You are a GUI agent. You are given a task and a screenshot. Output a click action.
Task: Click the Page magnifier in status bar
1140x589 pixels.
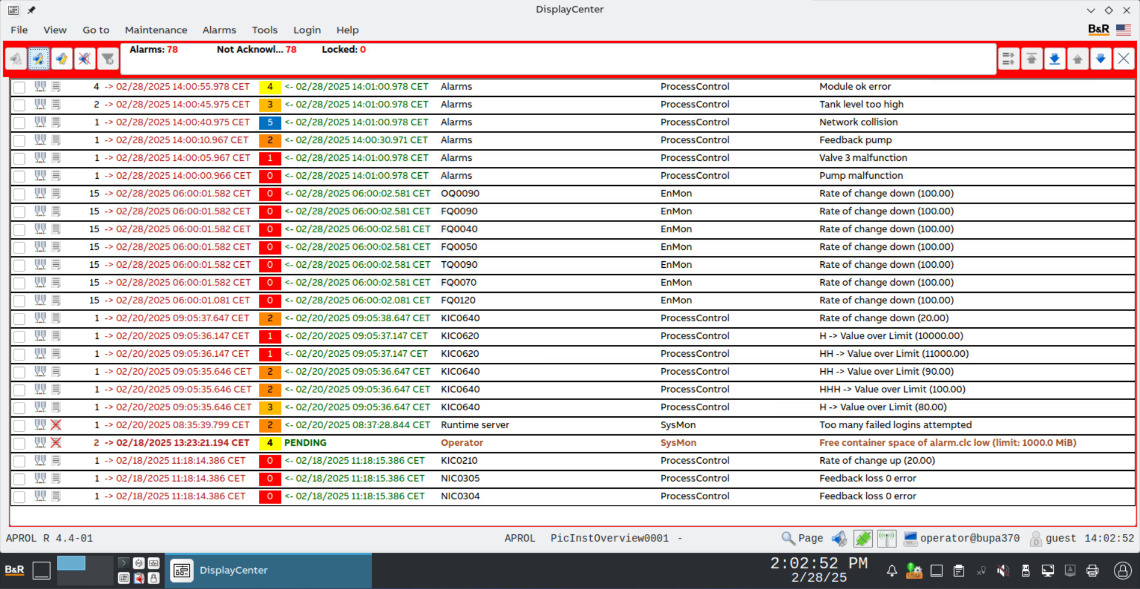point(802,539)
